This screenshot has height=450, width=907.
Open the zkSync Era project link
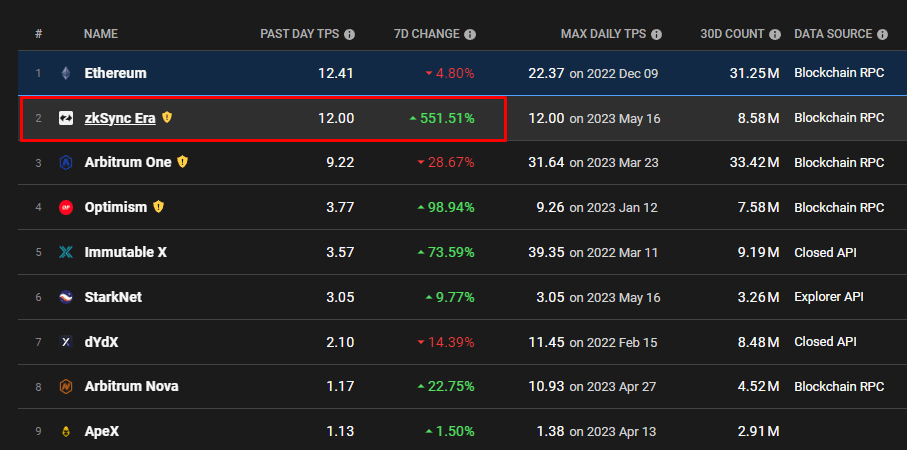[119, 118]
